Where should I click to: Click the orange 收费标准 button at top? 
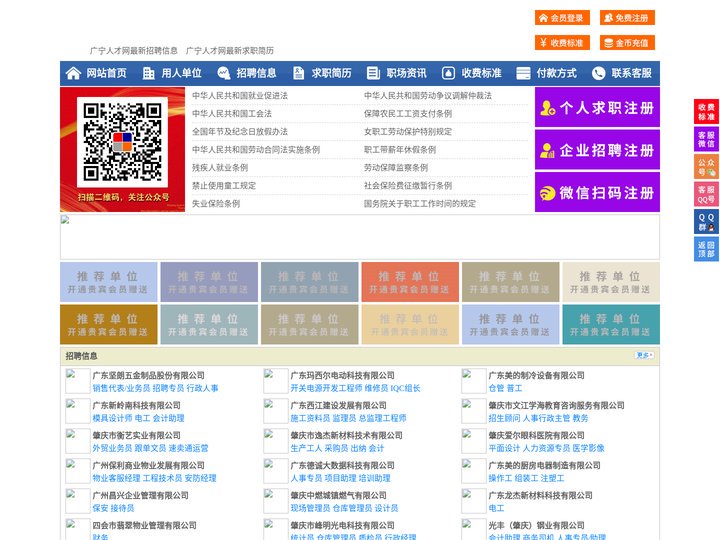point(562,43)
